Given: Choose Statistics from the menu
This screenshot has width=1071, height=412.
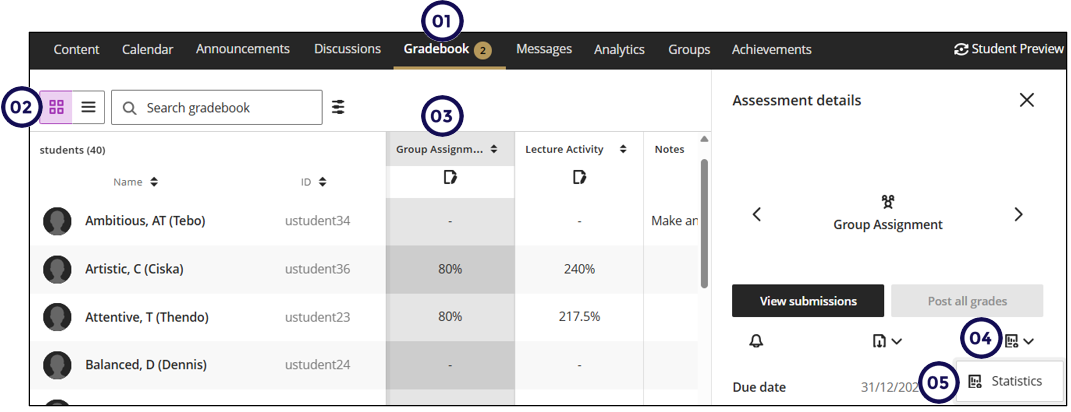Looking at the screenshot, I should (x=1010, y=381).
